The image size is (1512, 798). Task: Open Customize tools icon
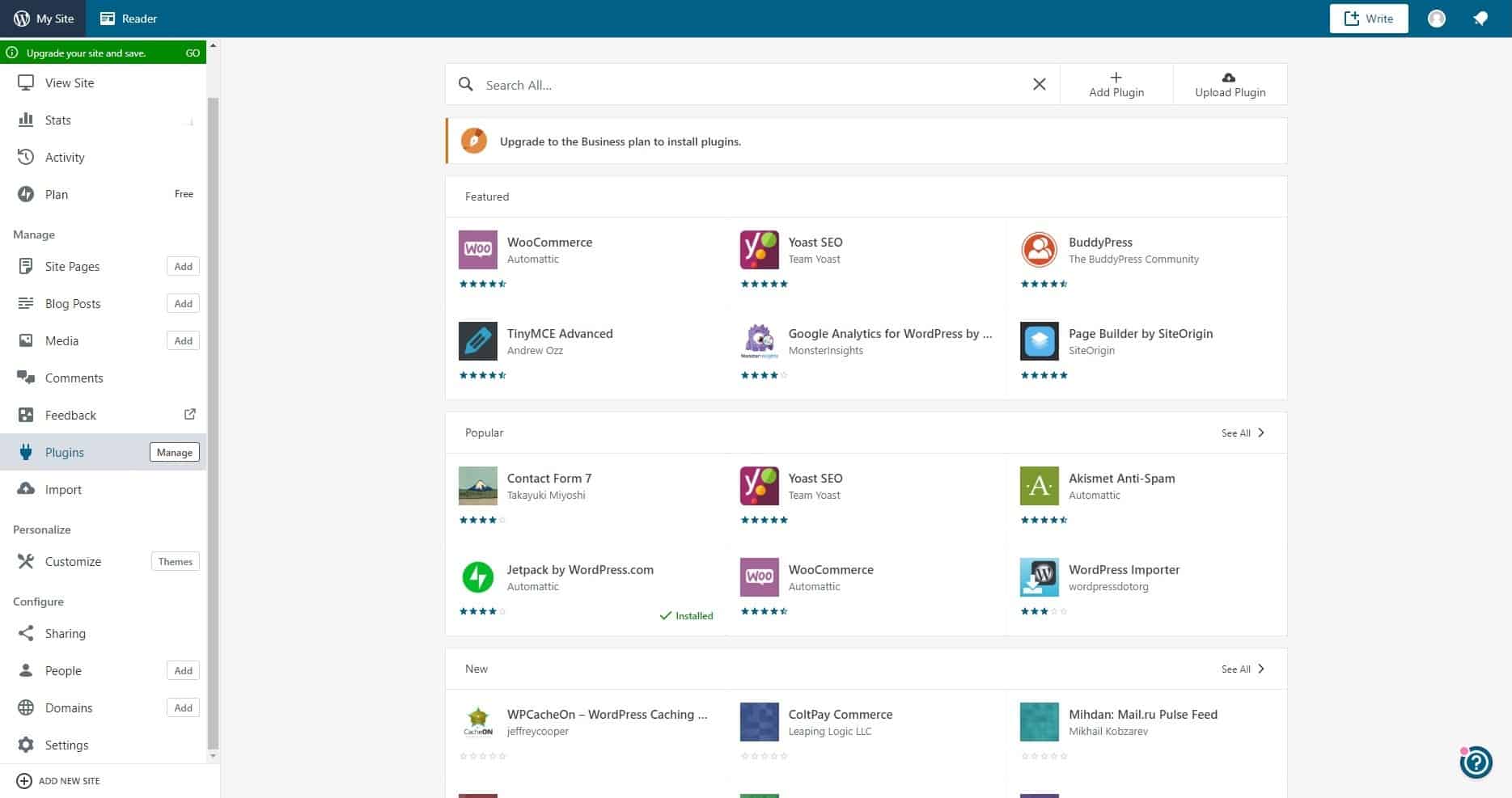[x=26, y=561]
